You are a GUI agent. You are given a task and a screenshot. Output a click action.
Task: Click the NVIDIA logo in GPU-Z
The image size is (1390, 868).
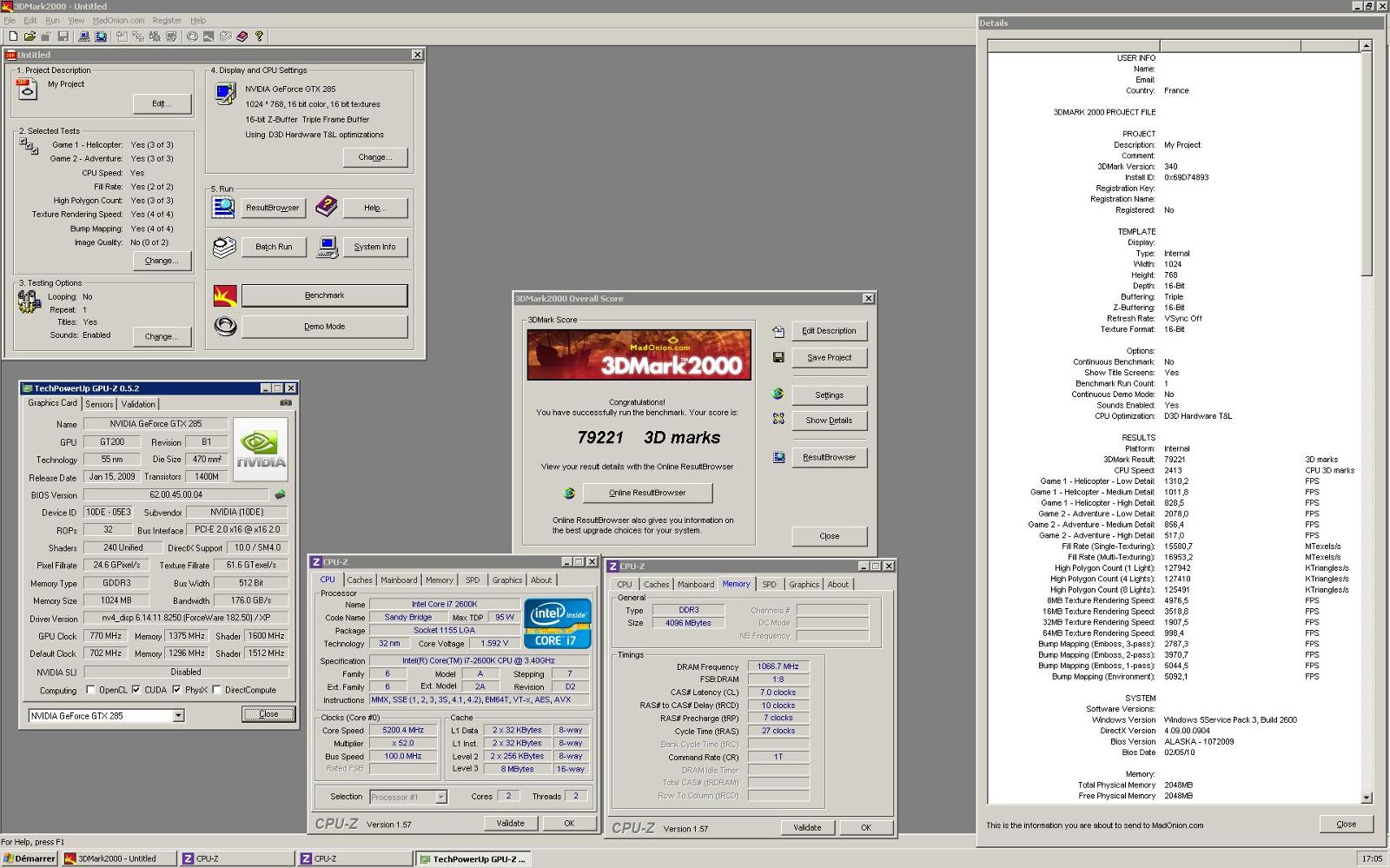point(261,450)
